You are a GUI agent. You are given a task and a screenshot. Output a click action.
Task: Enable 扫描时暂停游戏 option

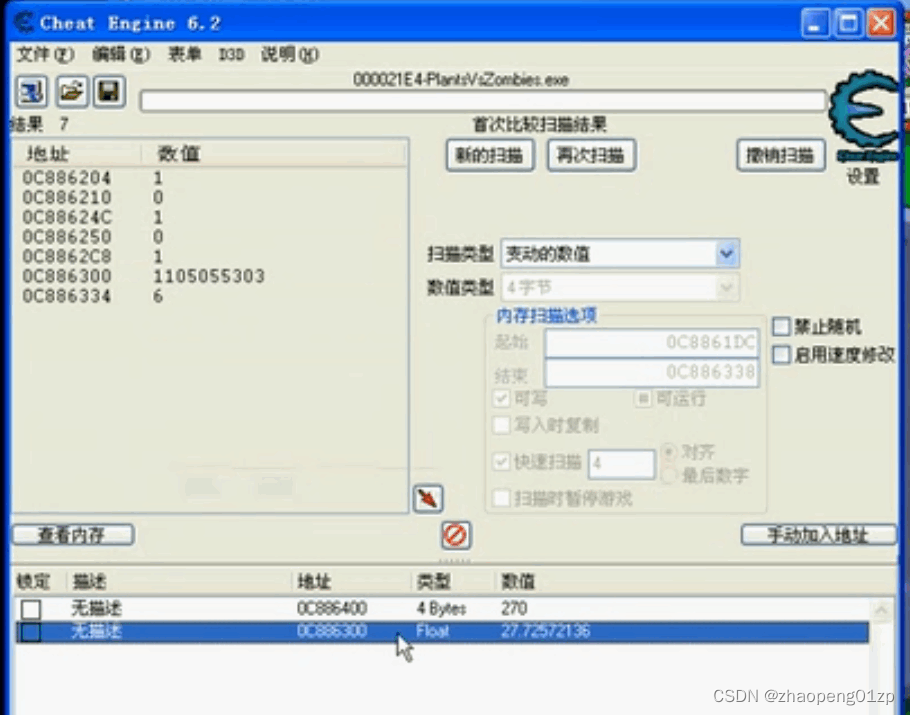(502, 498)
